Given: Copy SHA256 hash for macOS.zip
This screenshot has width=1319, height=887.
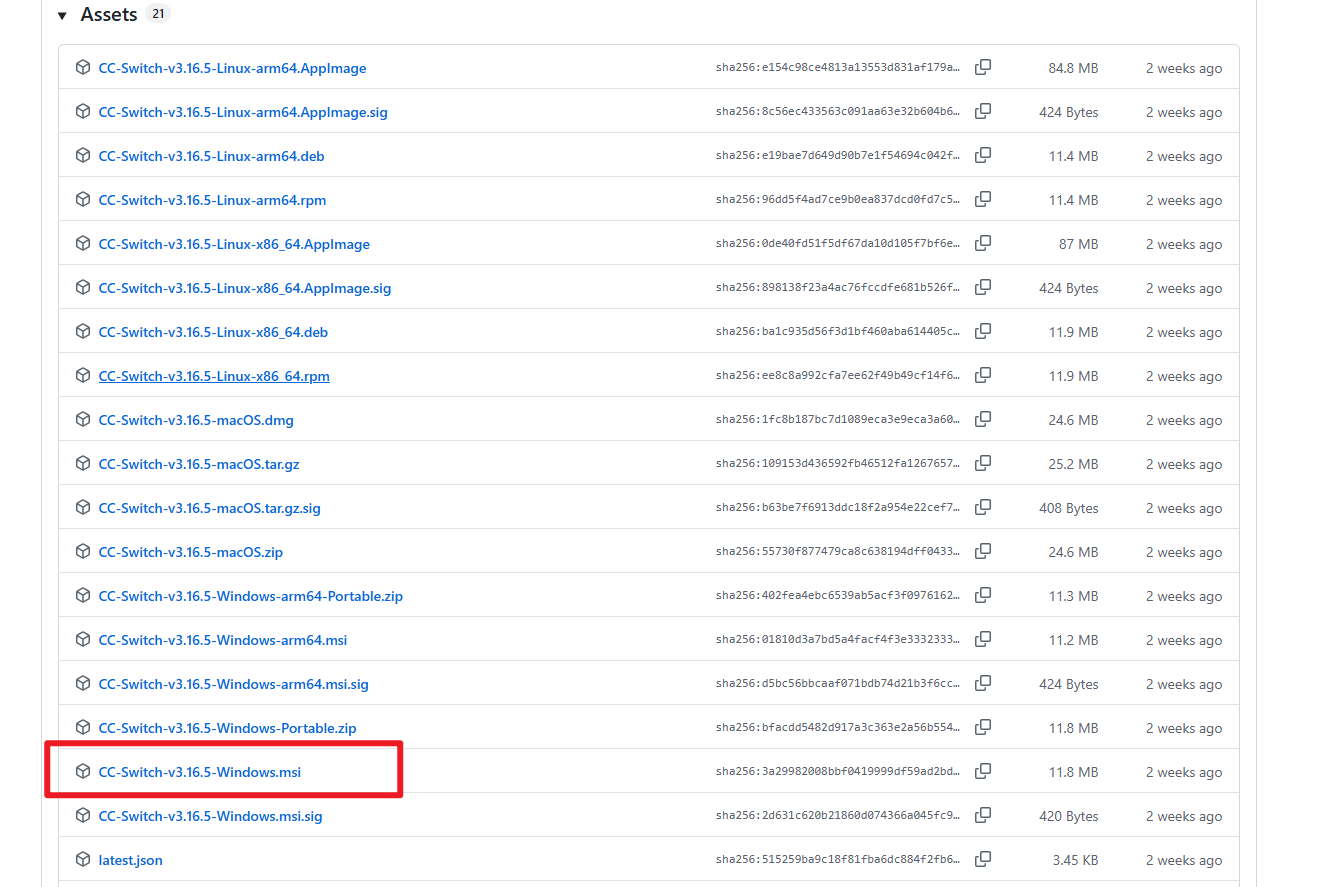Looking at the screenshot, I should 983,551.
